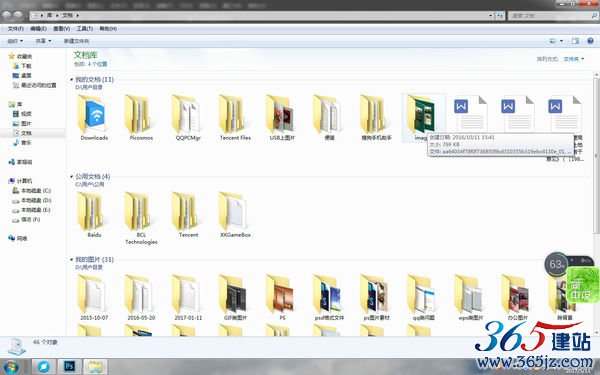Click the 4 个位置 link

(98, 64)
